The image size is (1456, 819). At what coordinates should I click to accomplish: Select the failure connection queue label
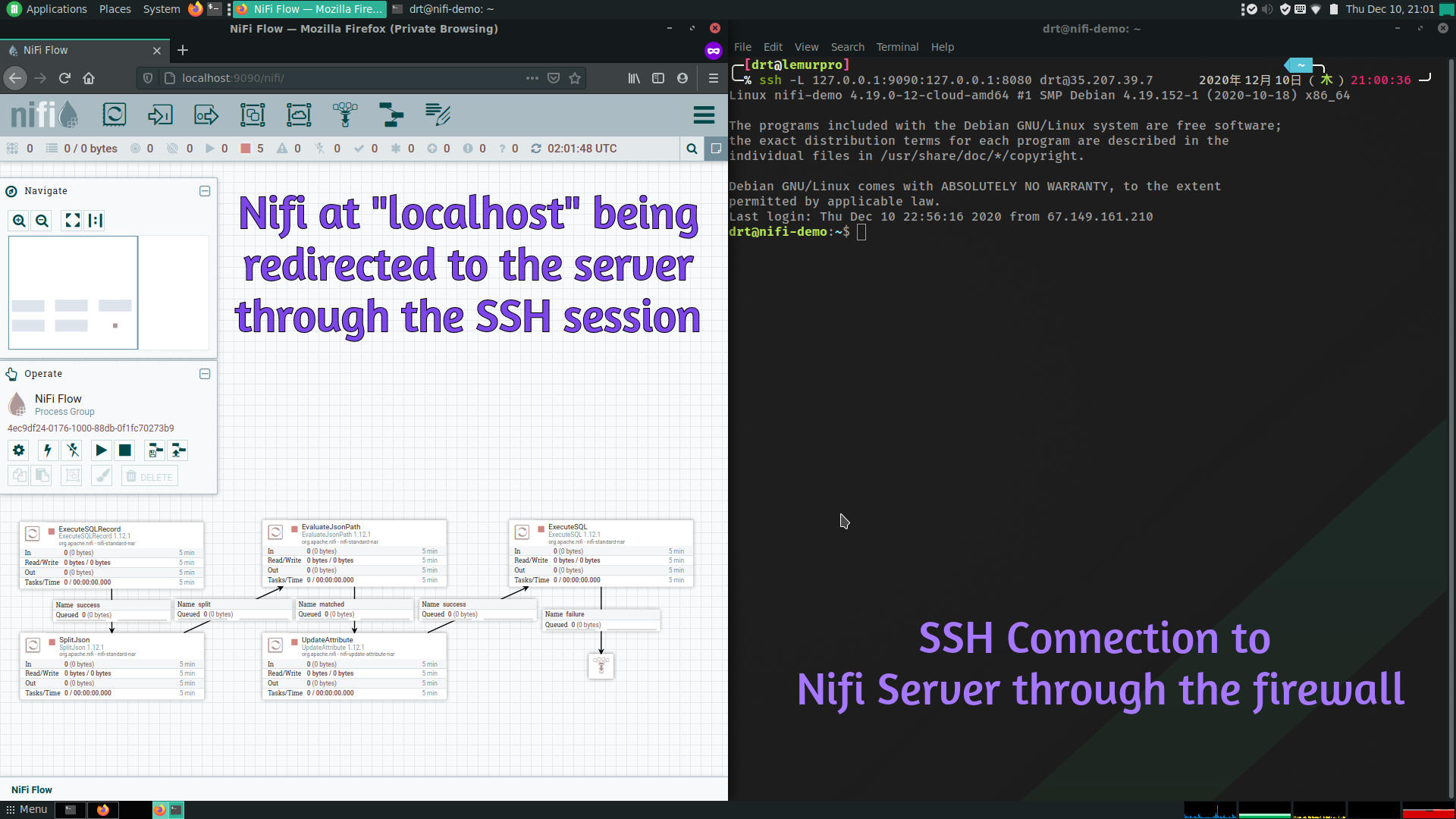click(601, 620)
